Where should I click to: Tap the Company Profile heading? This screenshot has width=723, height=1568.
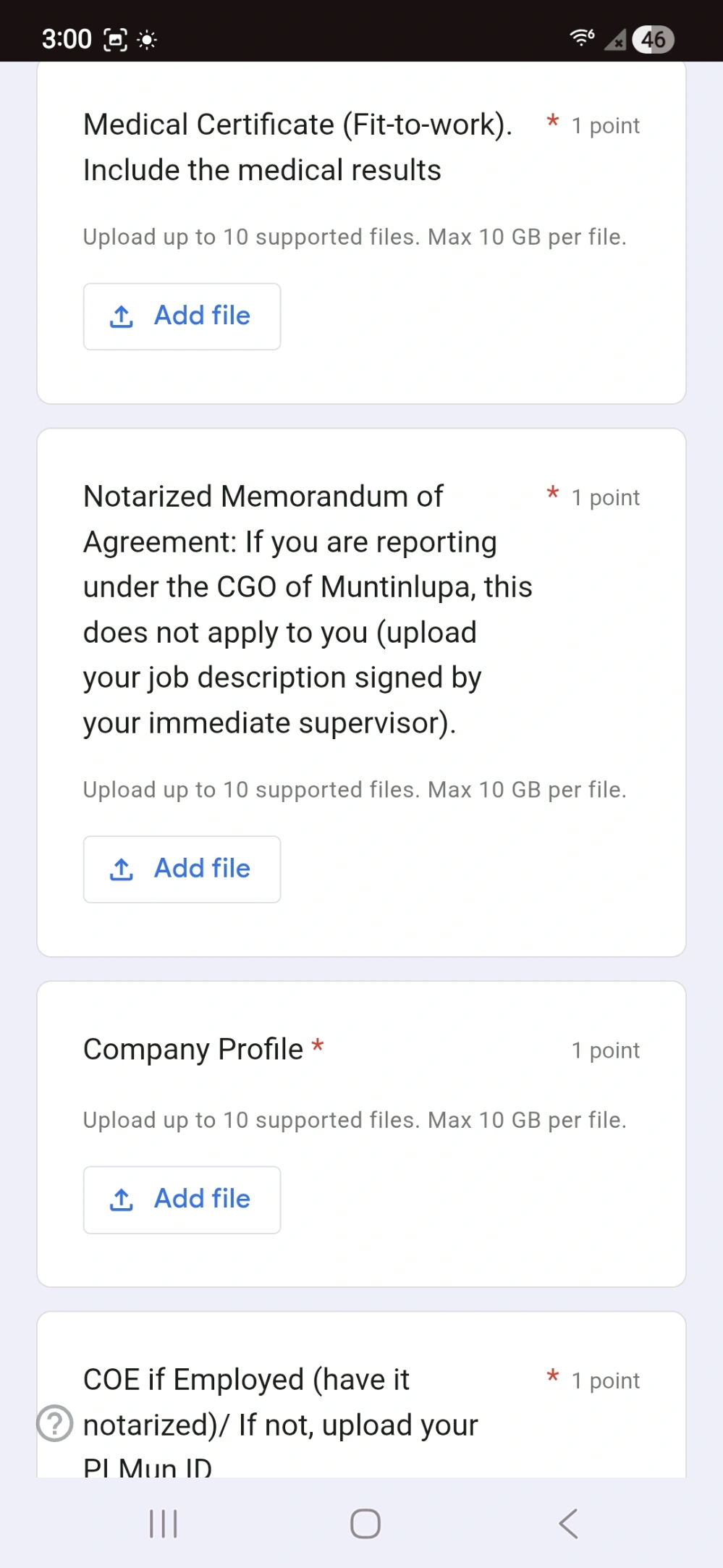[x=193, y=1049]
